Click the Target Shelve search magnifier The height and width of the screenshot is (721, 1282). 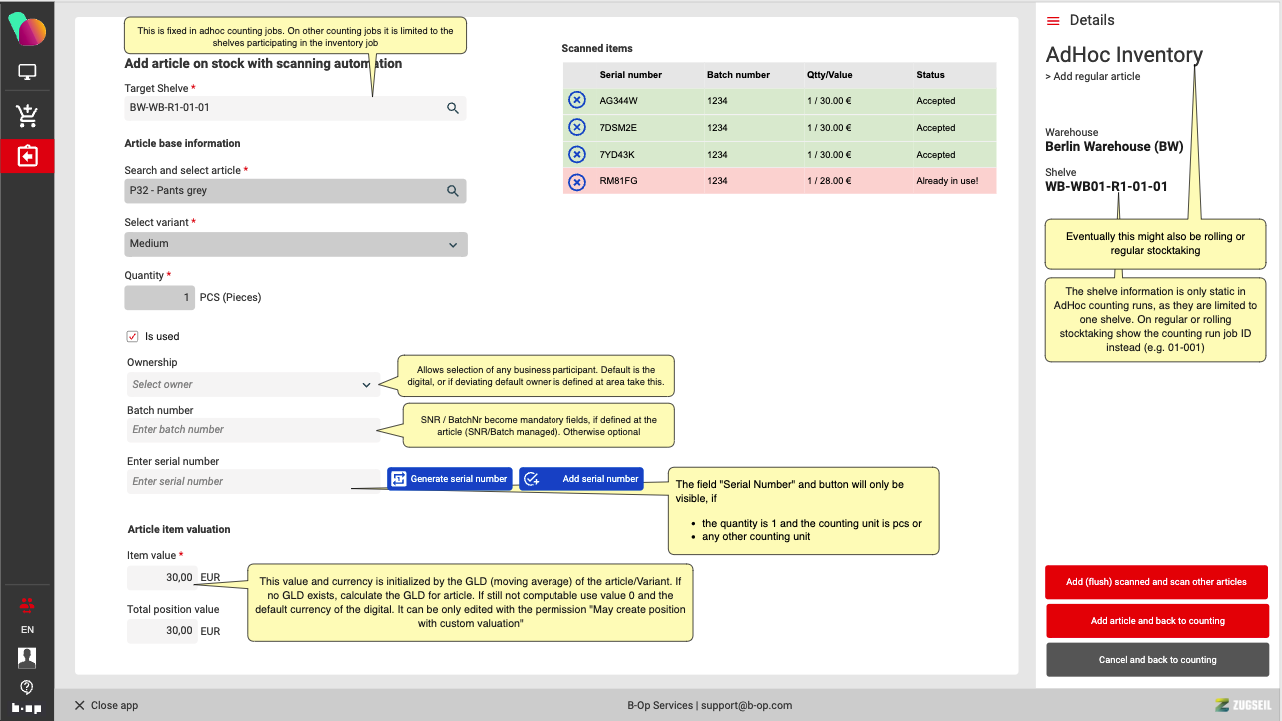click(x=453, y=108)
